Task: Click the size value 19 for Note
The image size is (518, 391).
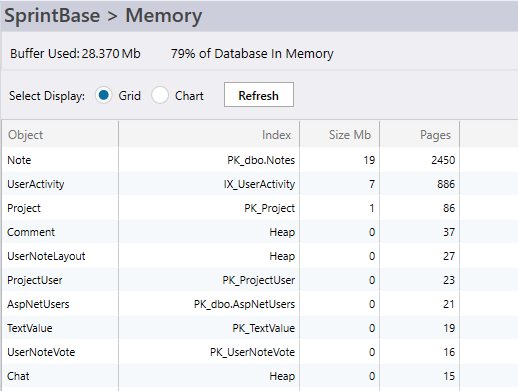Action: (x=369, y=160)
